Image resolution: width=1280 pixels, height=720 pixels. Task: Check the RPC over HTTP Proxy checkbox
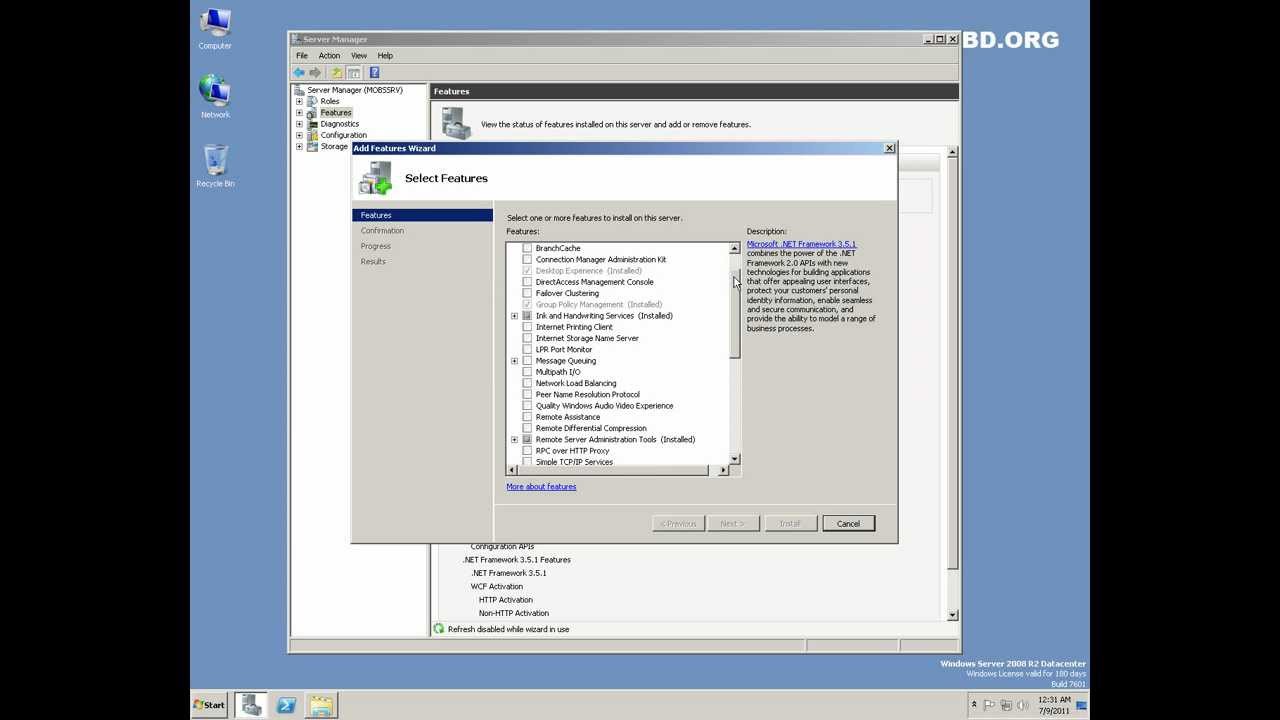click(x=527, y=451)
